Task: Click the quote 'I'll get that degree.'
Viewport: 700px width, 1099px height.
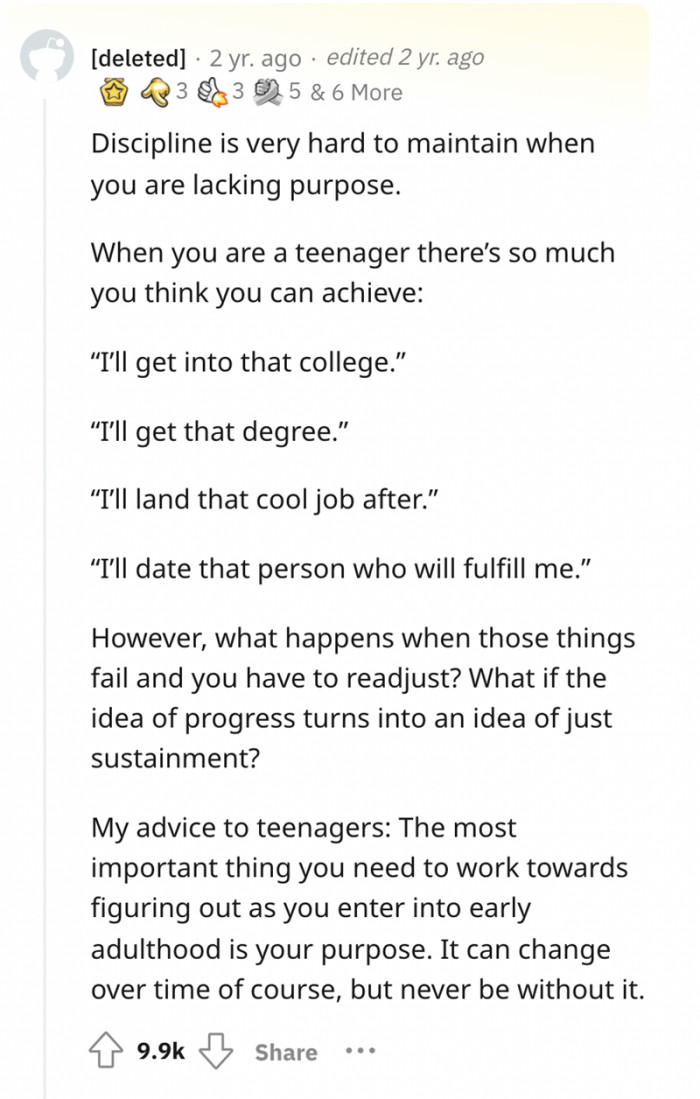Action: click(219, 432)
